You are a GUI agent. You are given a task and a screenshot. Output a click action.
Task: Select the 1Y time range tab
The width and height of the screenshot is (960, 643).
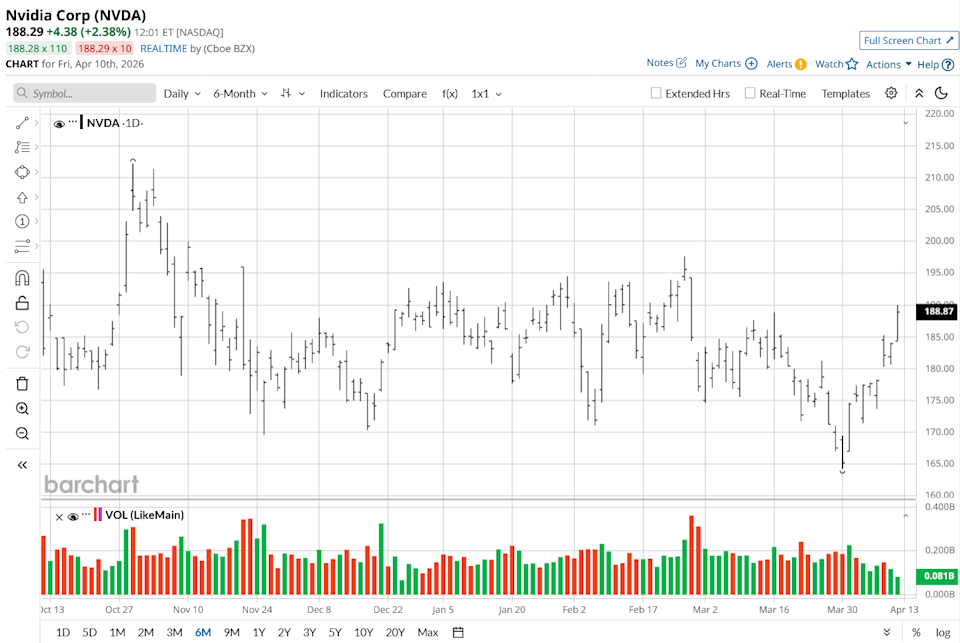point(258,632)
